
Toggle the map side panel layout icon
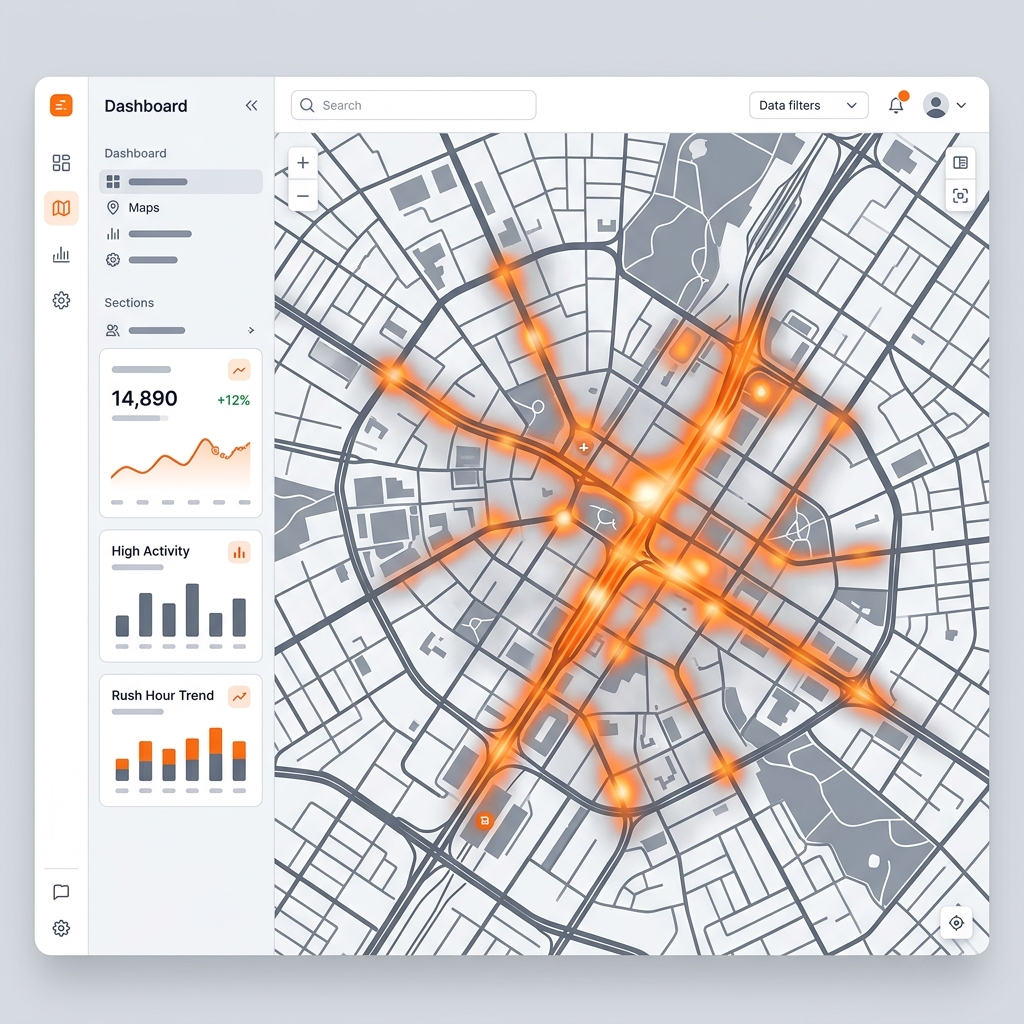tap(960, 163)
